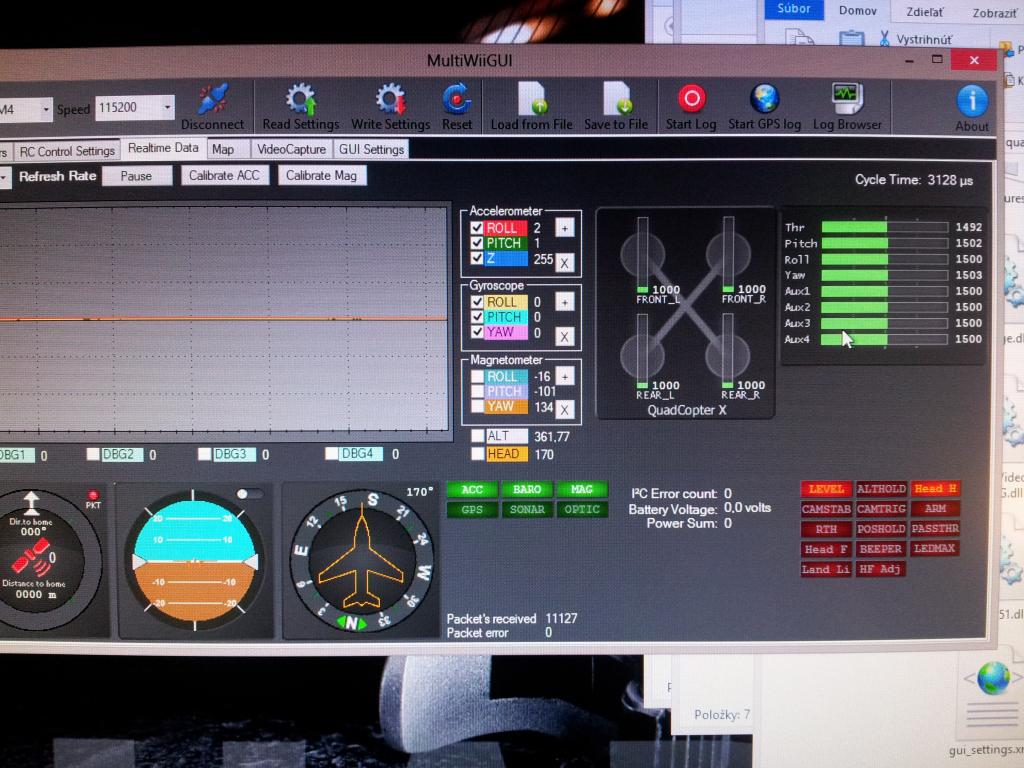Click the Write Settings gear icon
Viewport: 1024px width, 768px height.
(x=390, y=100)
